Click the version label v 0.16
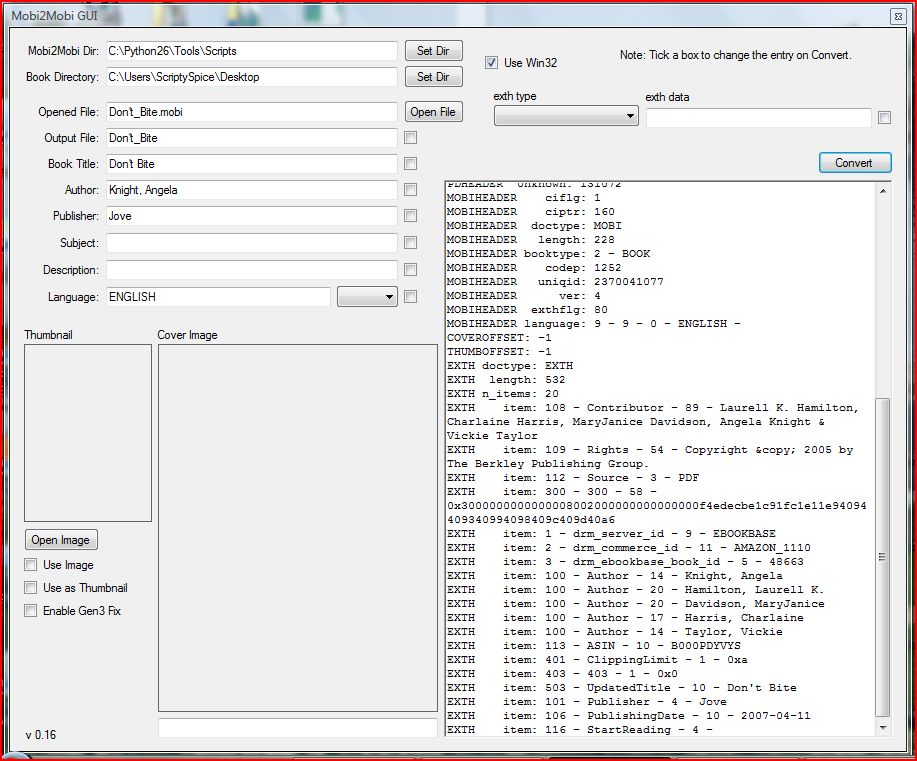 click(41, 735)
